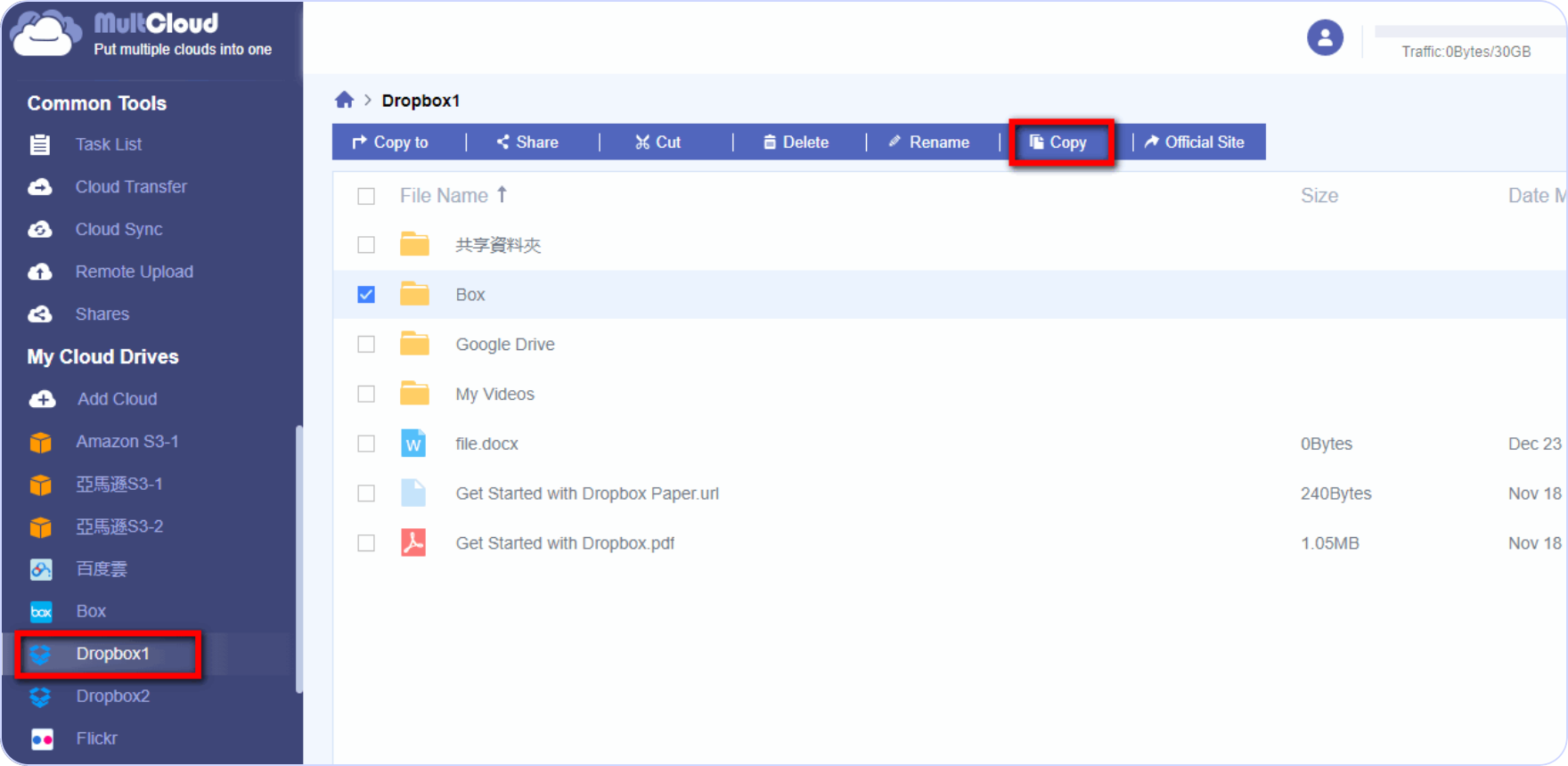Screen dimensions: 1568x766
Task: Check the 共享資料夾 folder checkbox
Action: pyautogui.click(x=366, y=245)
